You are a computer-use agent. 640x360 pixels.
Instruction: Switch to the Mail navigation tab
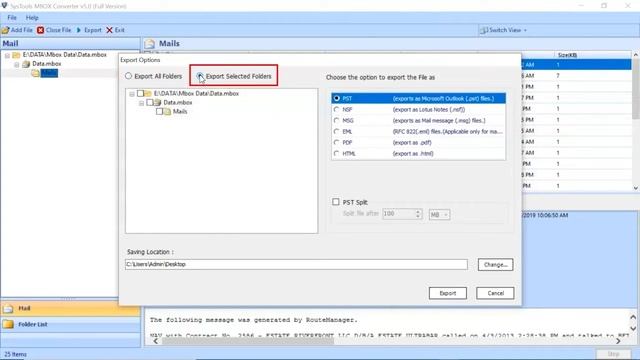(x=70, y=309)
